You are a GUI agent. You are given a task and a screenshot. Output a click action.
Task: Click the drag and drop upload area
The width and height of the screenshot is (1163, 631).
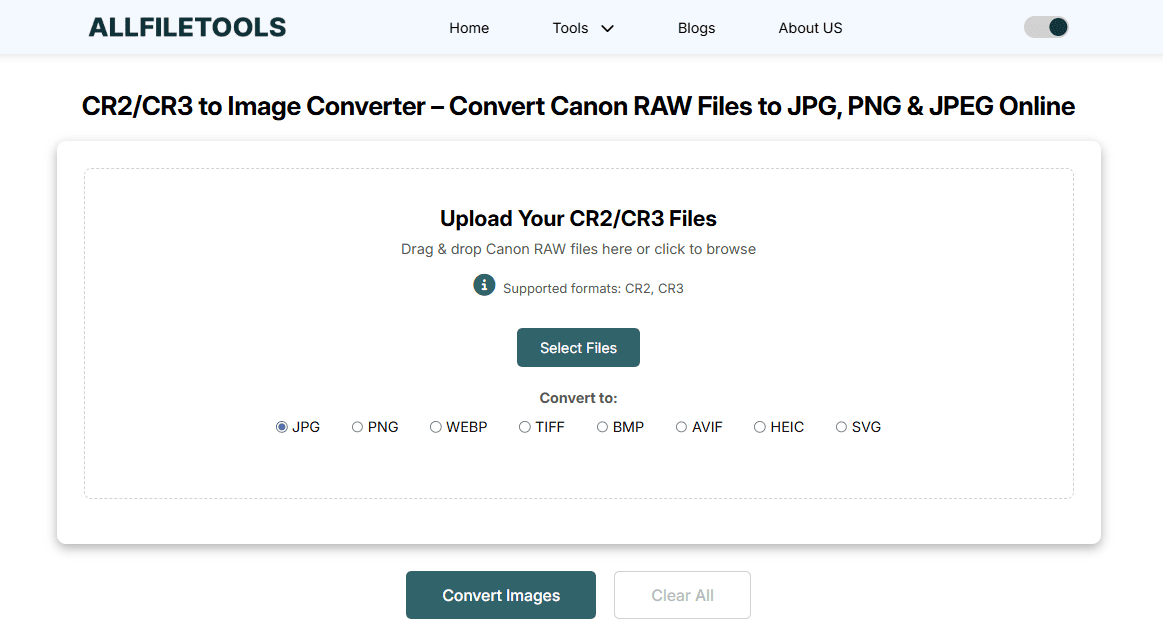578,248
